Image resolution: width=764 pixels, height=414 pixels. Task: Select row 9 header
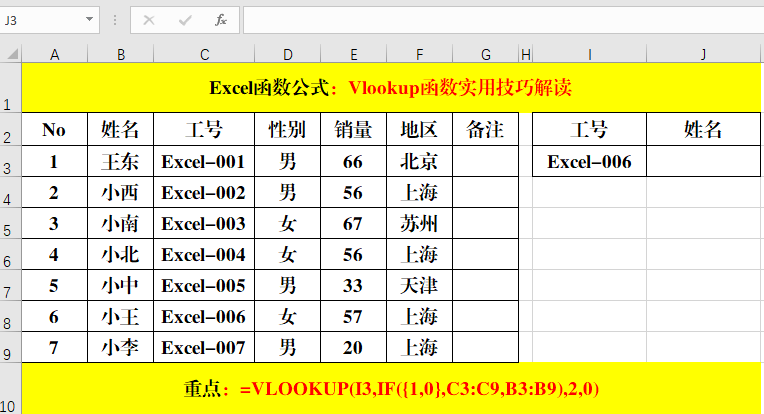click(11, 347)
